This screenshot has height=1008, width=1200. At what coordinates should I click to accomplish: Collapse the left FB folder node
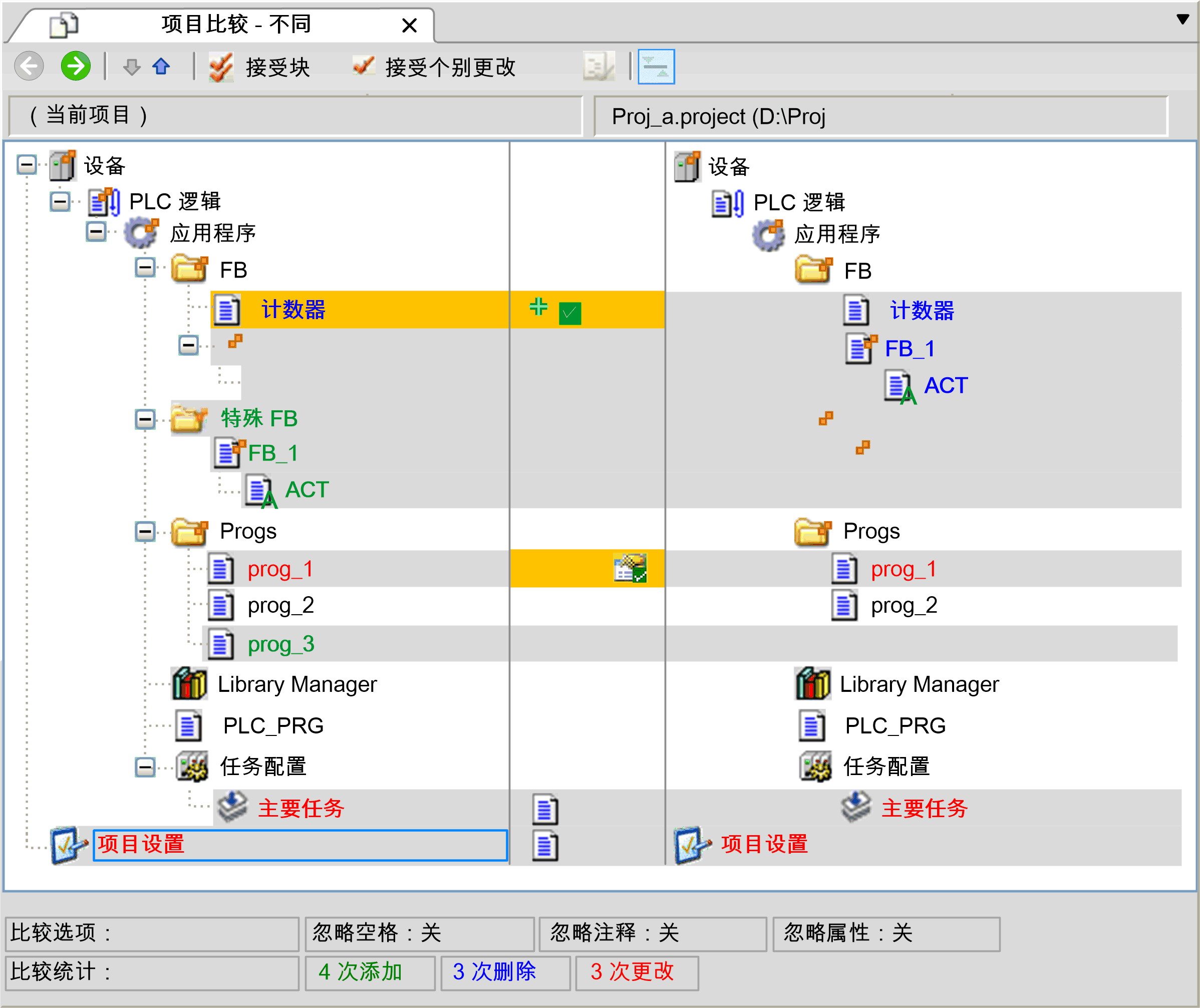(145, 267)
